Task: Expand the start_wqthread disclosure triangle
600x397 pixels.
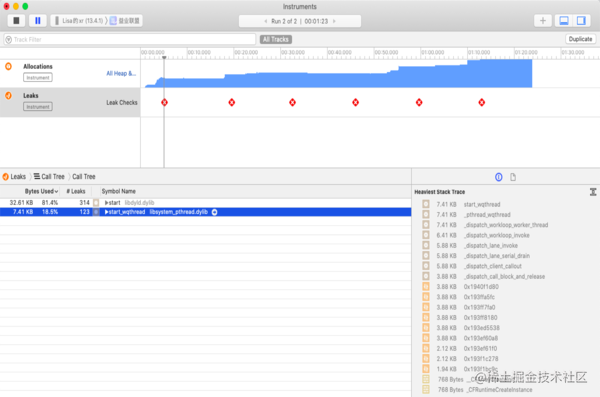Action: (106, 212)
